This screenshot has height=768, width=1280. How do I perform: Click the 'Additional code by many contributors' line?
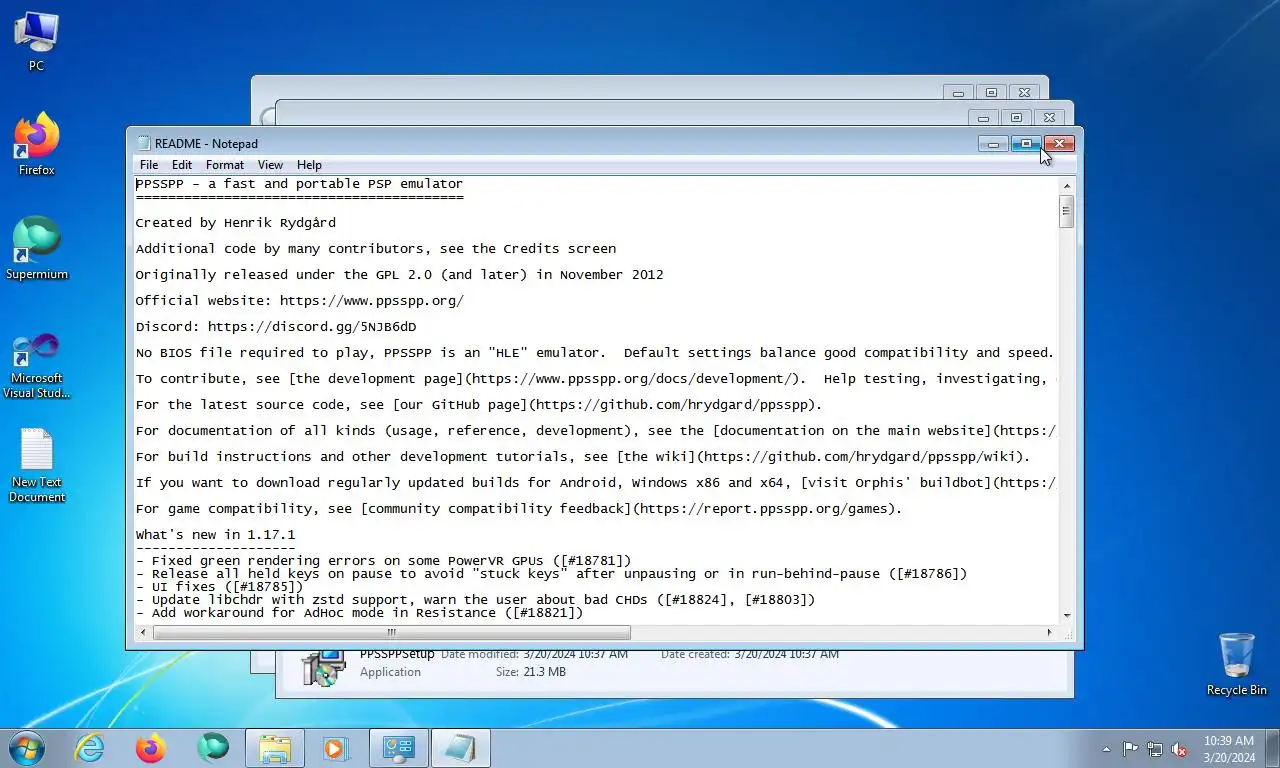[x=376, y=249]
